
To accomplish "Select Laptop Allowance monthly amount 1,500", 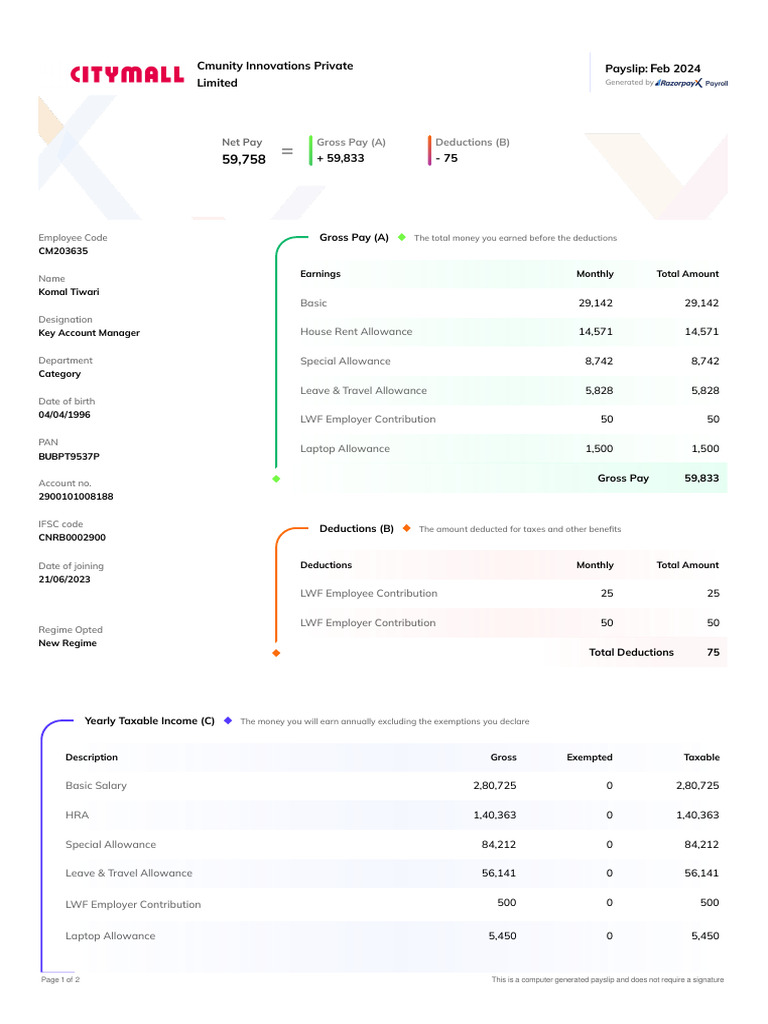I will [600, 449].
